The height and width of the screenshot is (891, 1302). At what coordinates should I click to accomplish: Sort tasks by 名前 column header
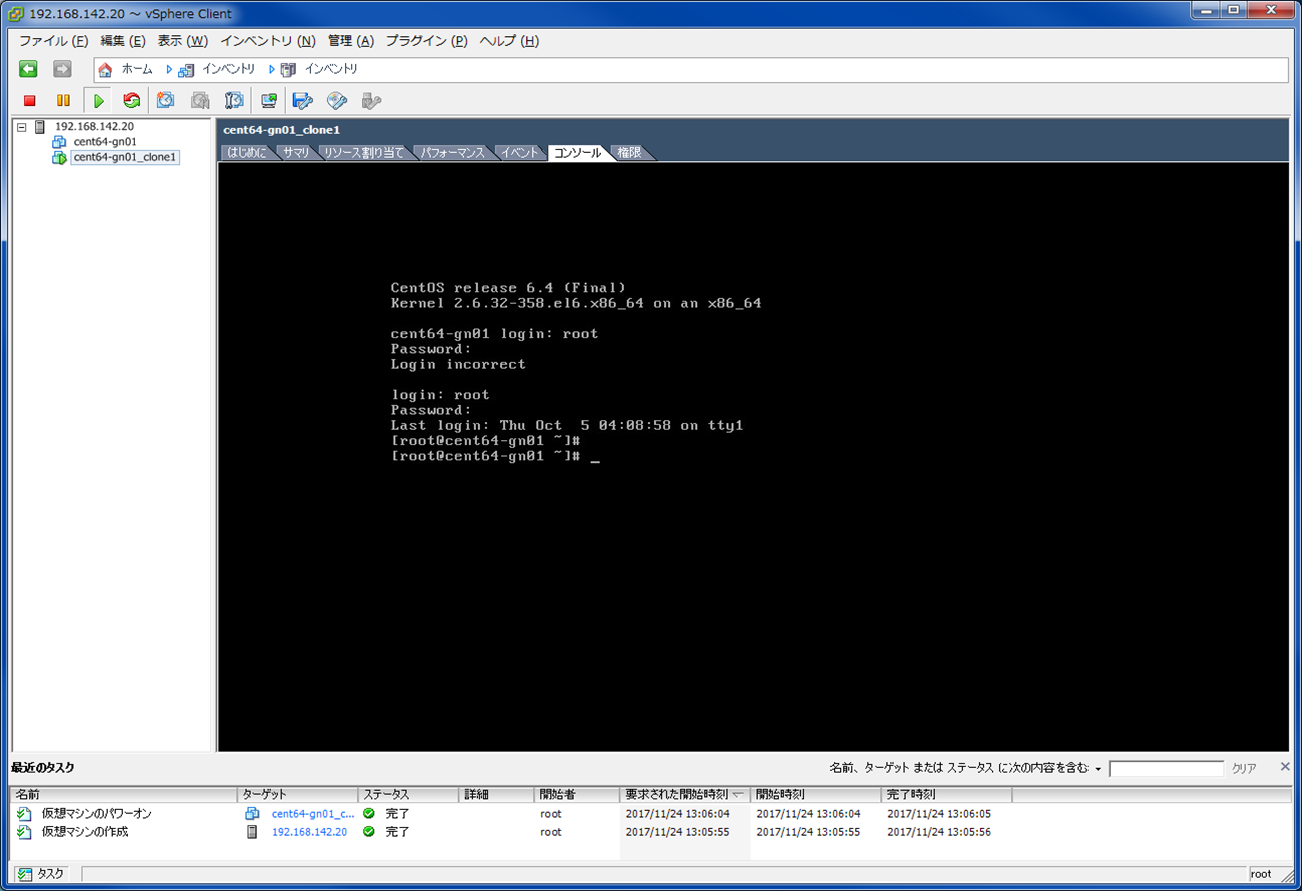(x=124, y=794)
